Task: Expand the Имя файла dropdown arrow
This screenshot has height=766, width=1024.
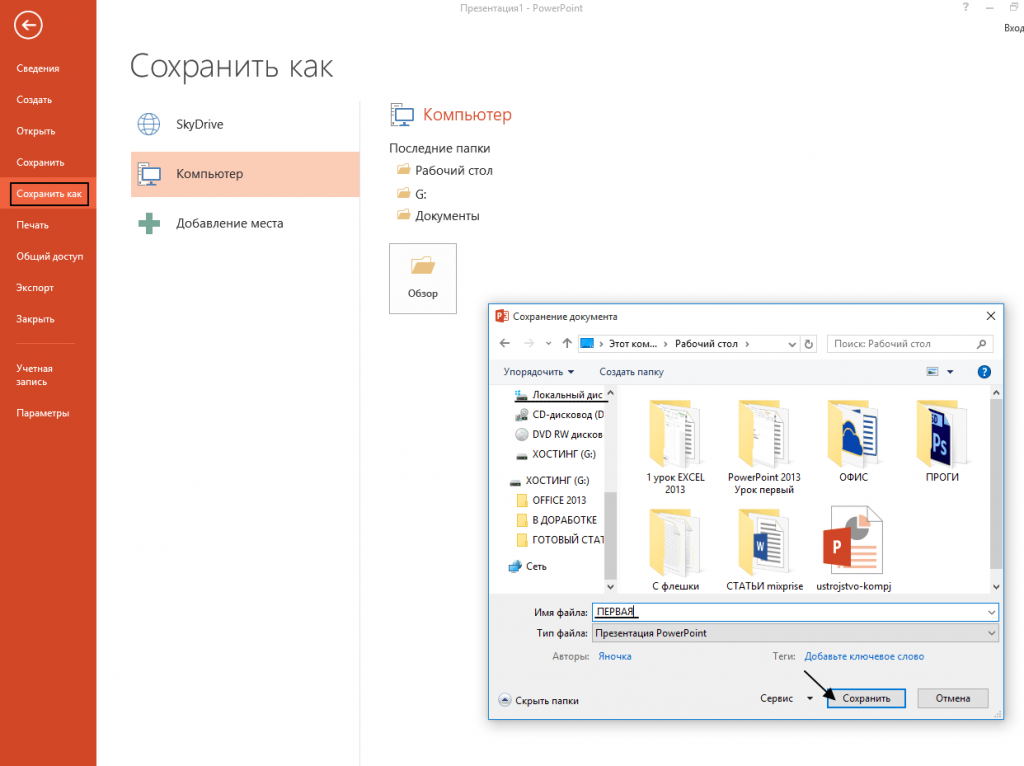Action: point(991,612)
